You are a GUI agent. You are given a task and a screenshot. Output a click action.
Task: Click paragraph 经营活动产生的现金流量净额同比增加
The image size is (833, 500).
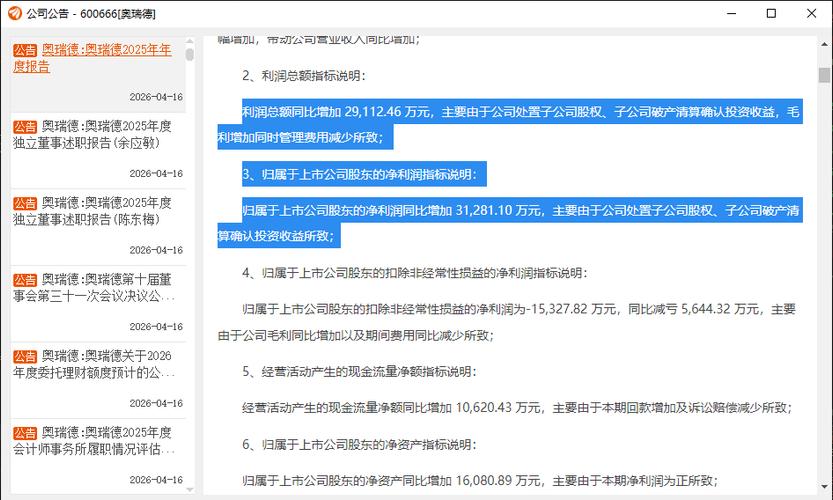pos(517,408)
